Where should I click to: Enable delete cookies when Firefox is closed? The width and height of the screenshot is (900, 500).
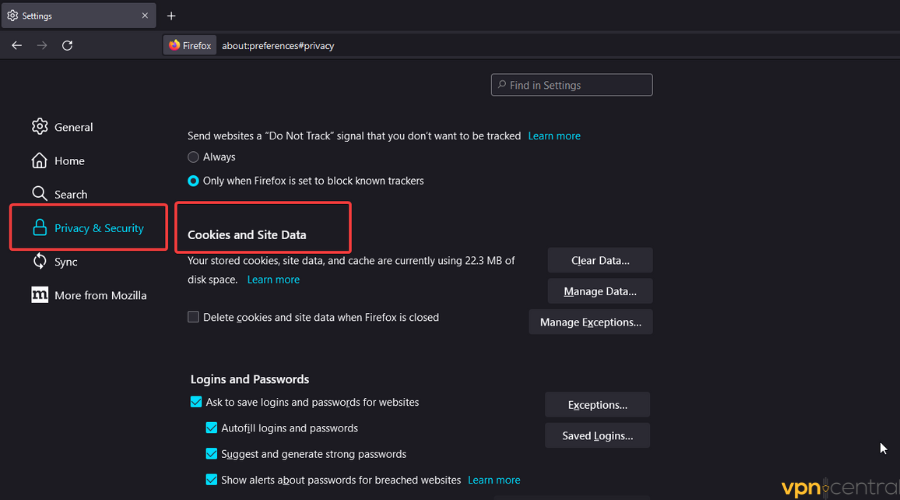[194, 317]
